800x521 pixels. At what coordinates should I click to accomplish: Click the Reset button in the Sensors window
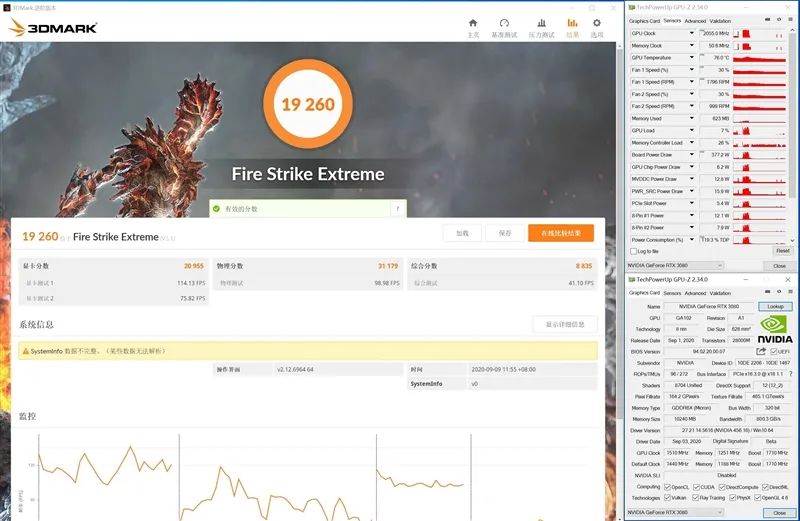tap(782, 251)
